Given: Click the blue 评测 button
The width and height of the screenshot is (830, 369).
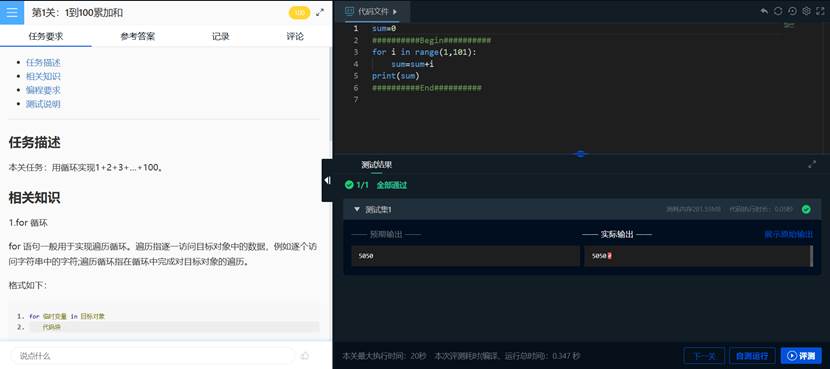Looking at the screenshot, I should (801, 356).
